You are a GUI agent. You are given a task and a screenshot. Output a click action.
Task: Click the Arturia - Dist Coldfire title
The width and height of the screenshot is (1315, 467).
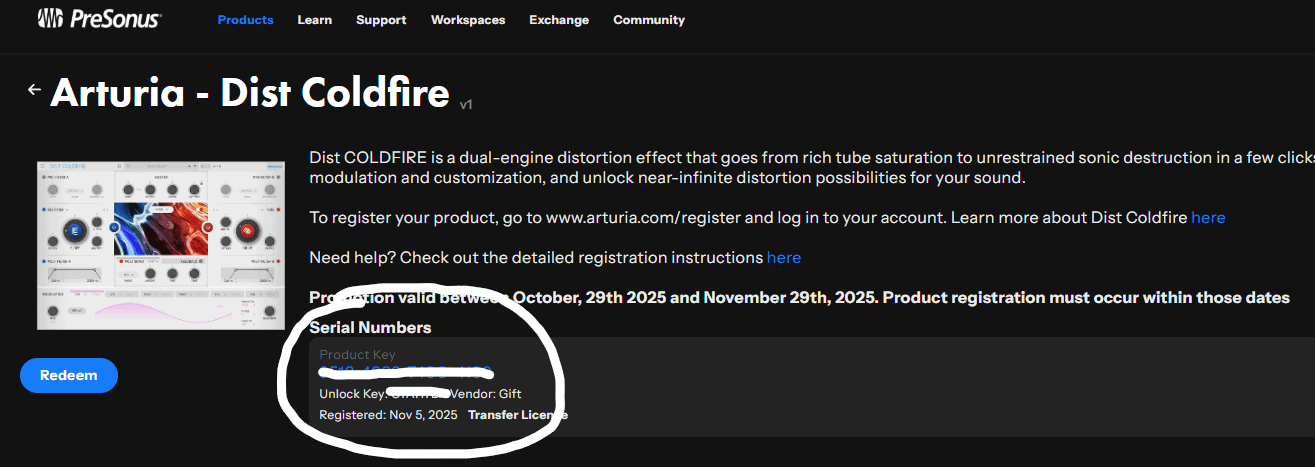250,93
